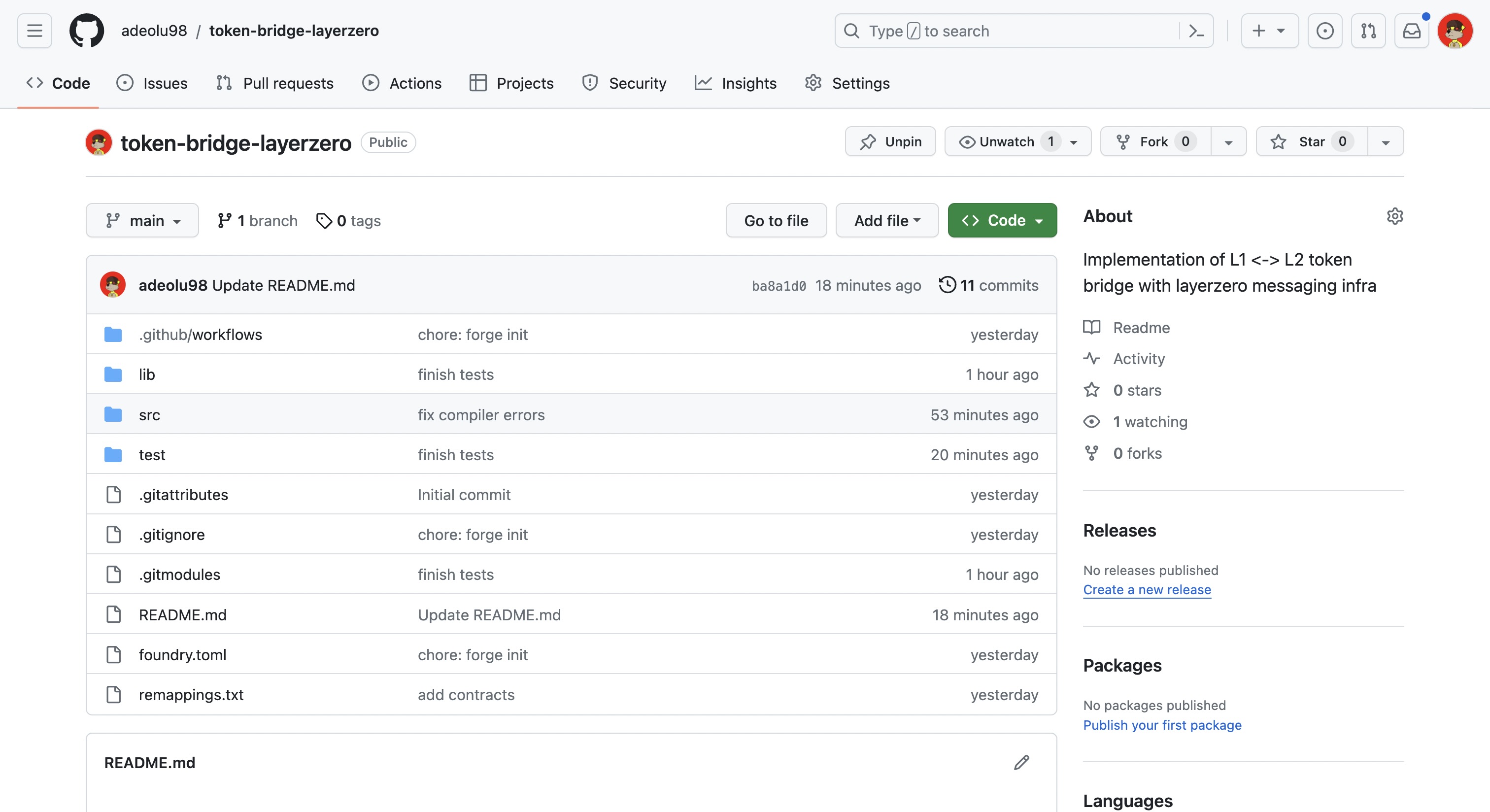Click the remappings.txt file icon
The image size is (1490, 812).
point(113,695)
